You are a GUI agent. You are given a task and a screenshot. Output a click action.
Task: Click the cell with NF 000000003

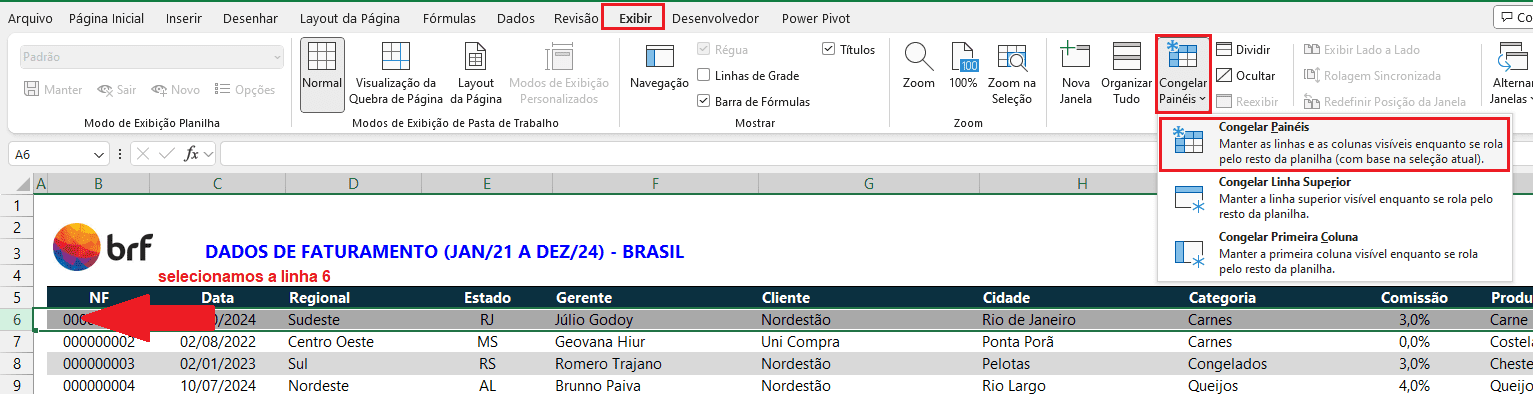tap(99, 363)
